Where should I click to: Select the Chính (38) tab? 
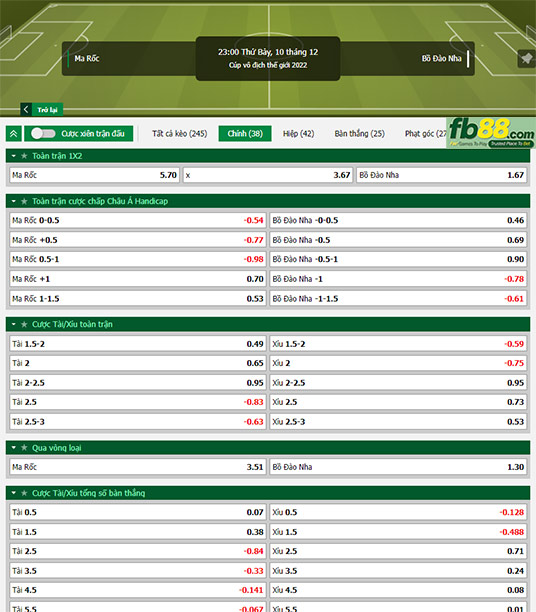click(x=245, y=133)
